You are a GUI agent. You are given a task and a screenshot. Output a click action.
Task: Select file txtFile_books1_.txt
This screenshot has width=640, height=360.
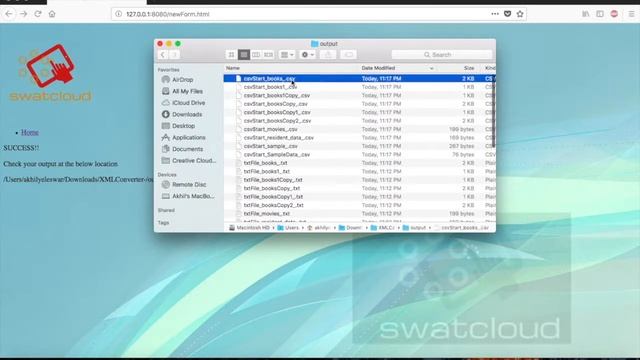(x=359, y=171)
